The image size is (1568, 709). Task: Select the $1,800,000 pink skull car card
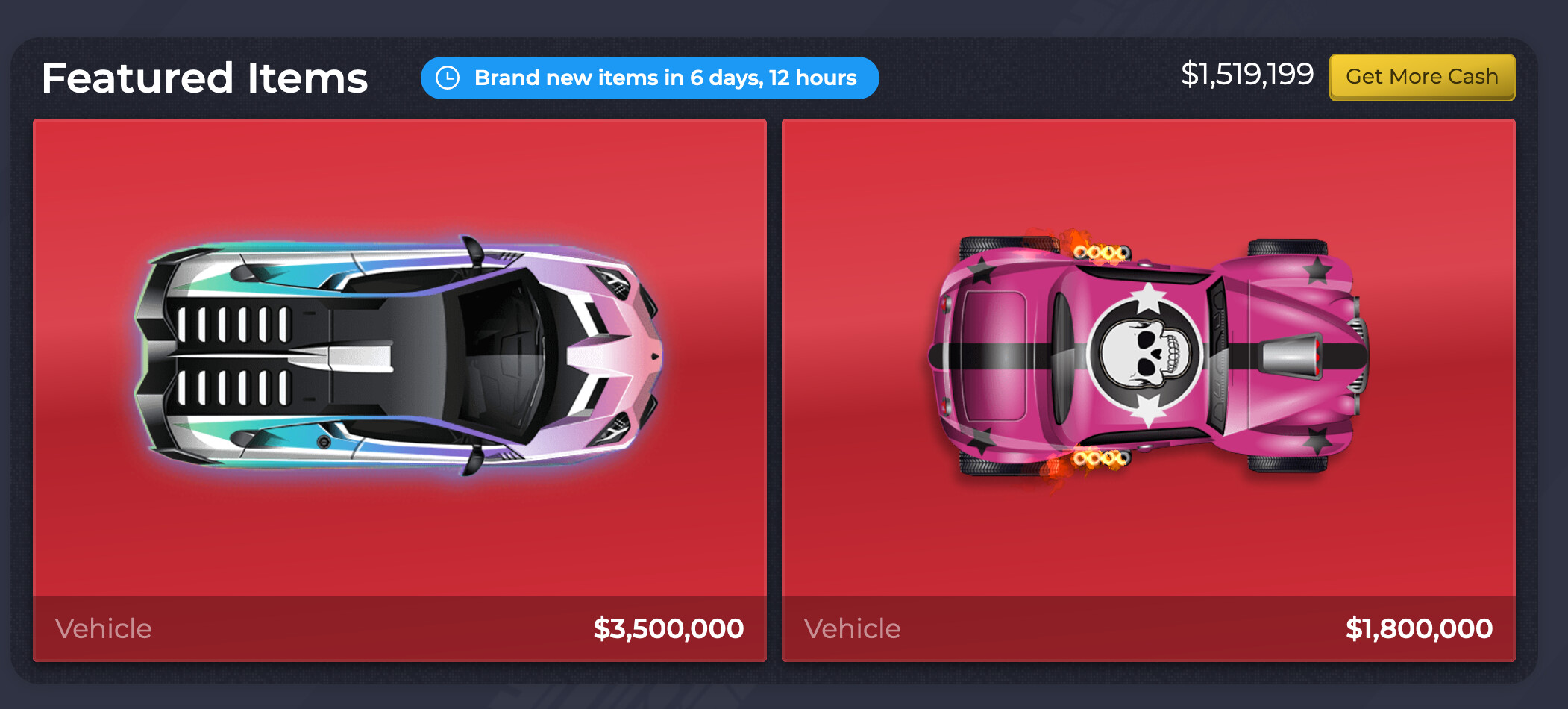pyautogui.click(x=1148, y=390)
